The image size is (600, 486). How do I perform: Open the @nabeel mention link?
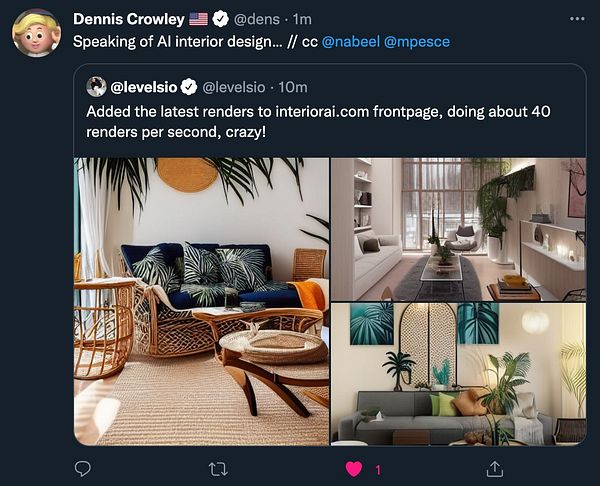pyautogui.click(x=351, y=41)
